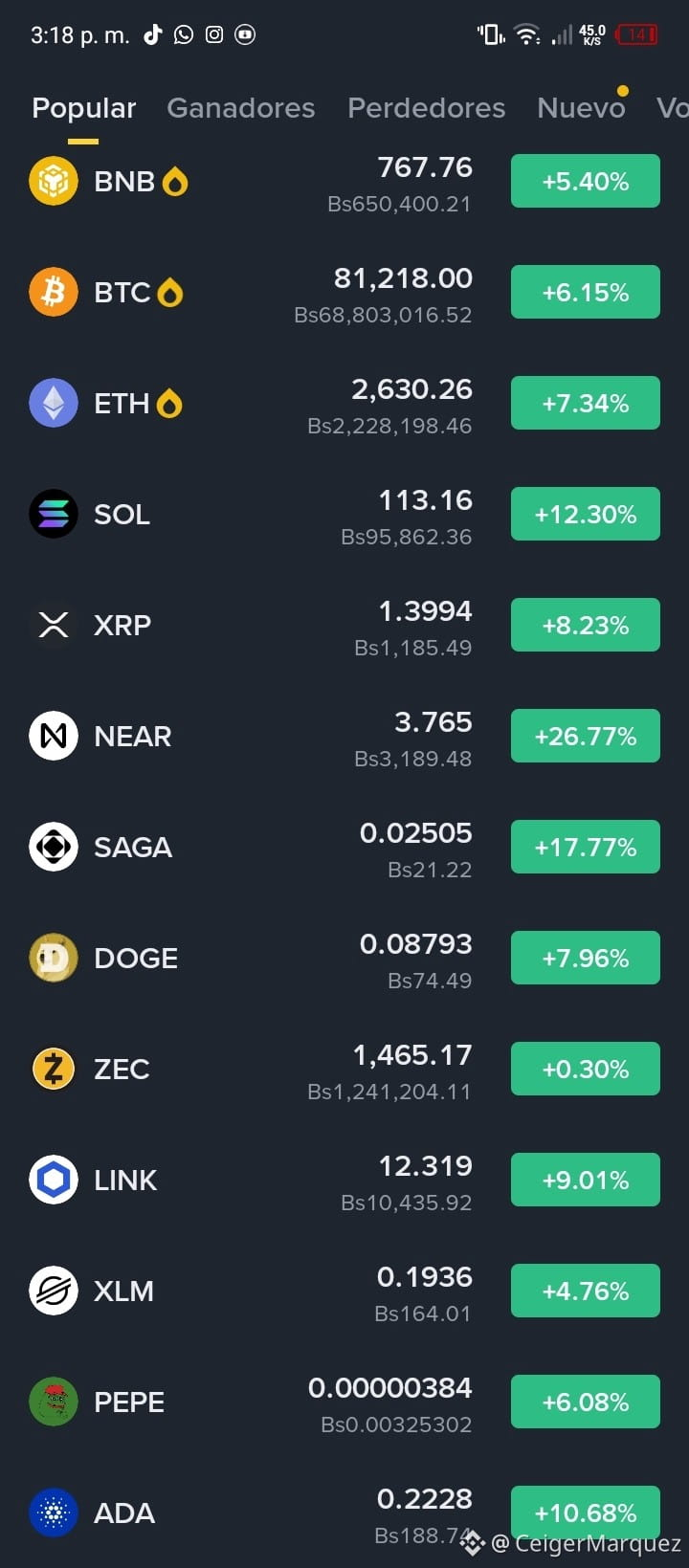Viewport: 689px width, 1568px height.
Task: Tap the Bitcoin orange logo
Action: pyautogui.click(x=54, y=292)
